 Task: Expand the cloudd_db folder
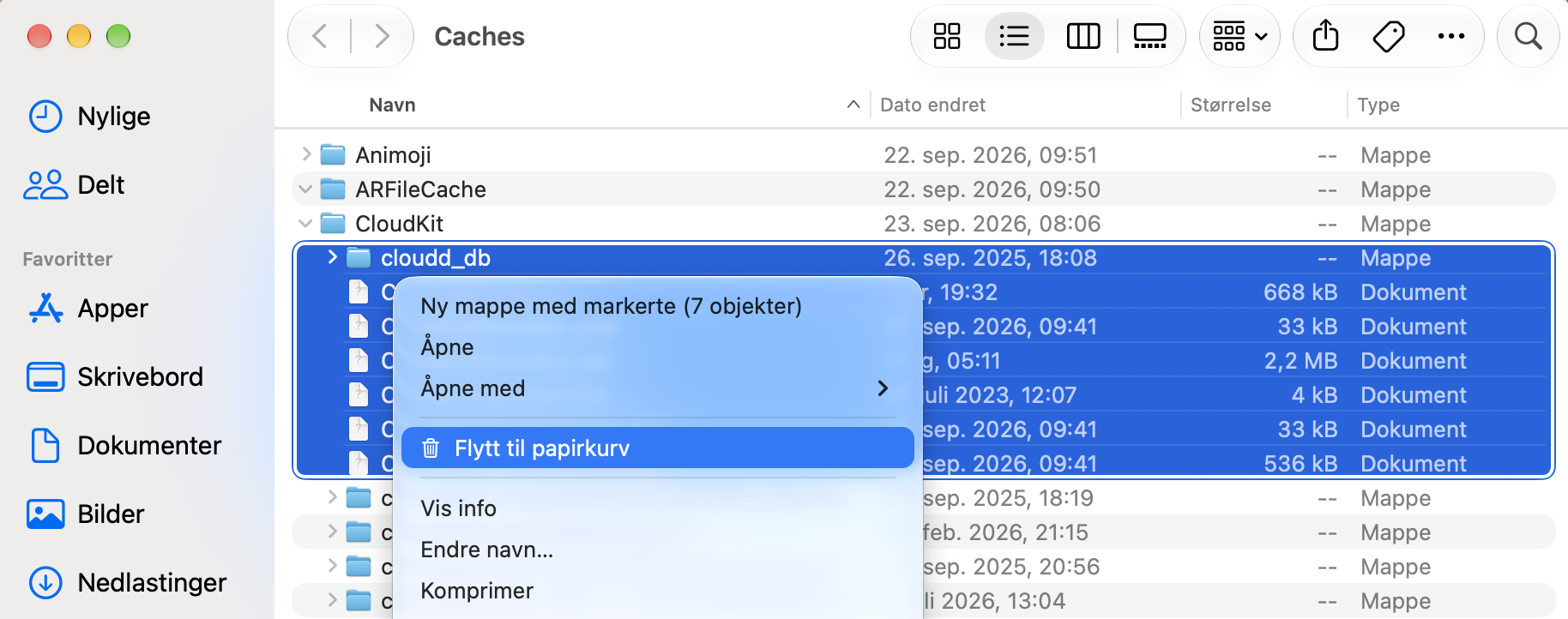332,257
